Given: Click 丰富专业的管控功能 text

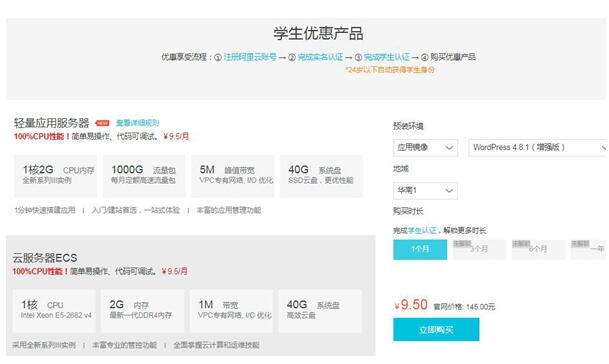Looking at the screenshot, I should 124,345.
